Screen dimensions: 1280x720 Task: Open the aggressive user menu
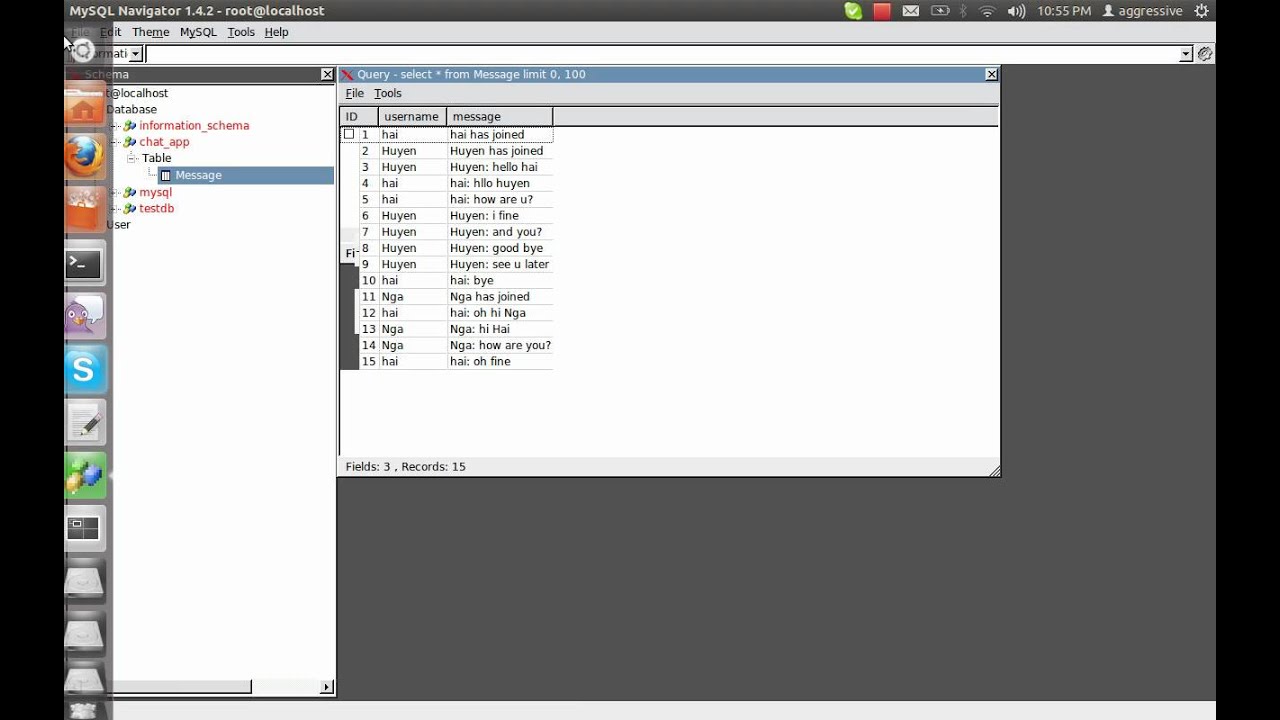[1142, 11]
